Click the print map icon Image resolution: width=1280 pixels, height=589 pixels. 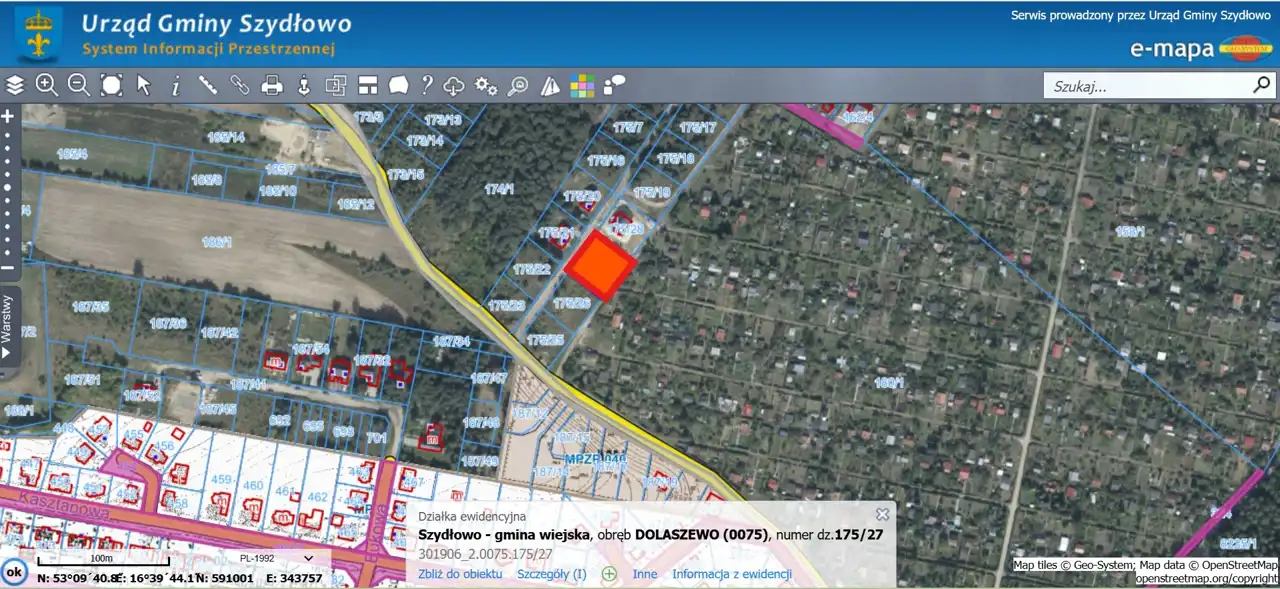point(272,85)
